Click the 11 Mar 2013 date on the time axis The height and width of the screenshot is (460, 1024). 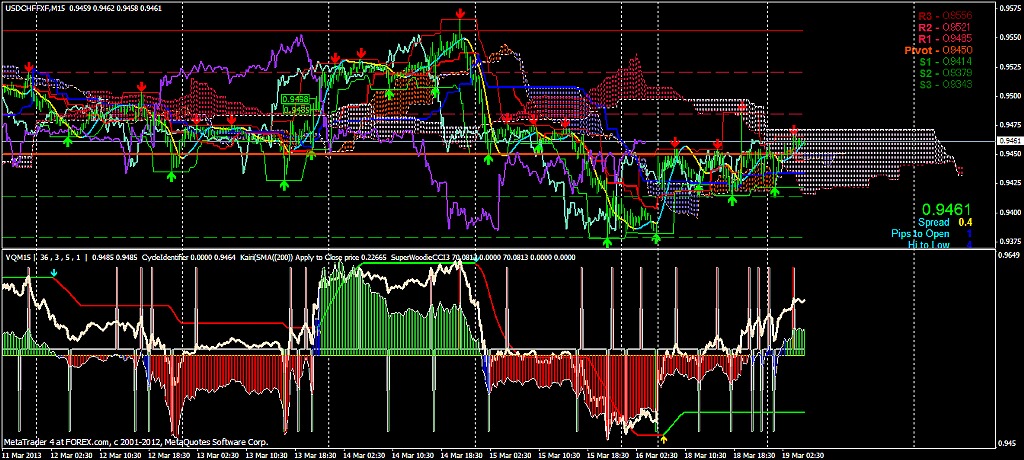pyautogui.click(x=22, y=453)
